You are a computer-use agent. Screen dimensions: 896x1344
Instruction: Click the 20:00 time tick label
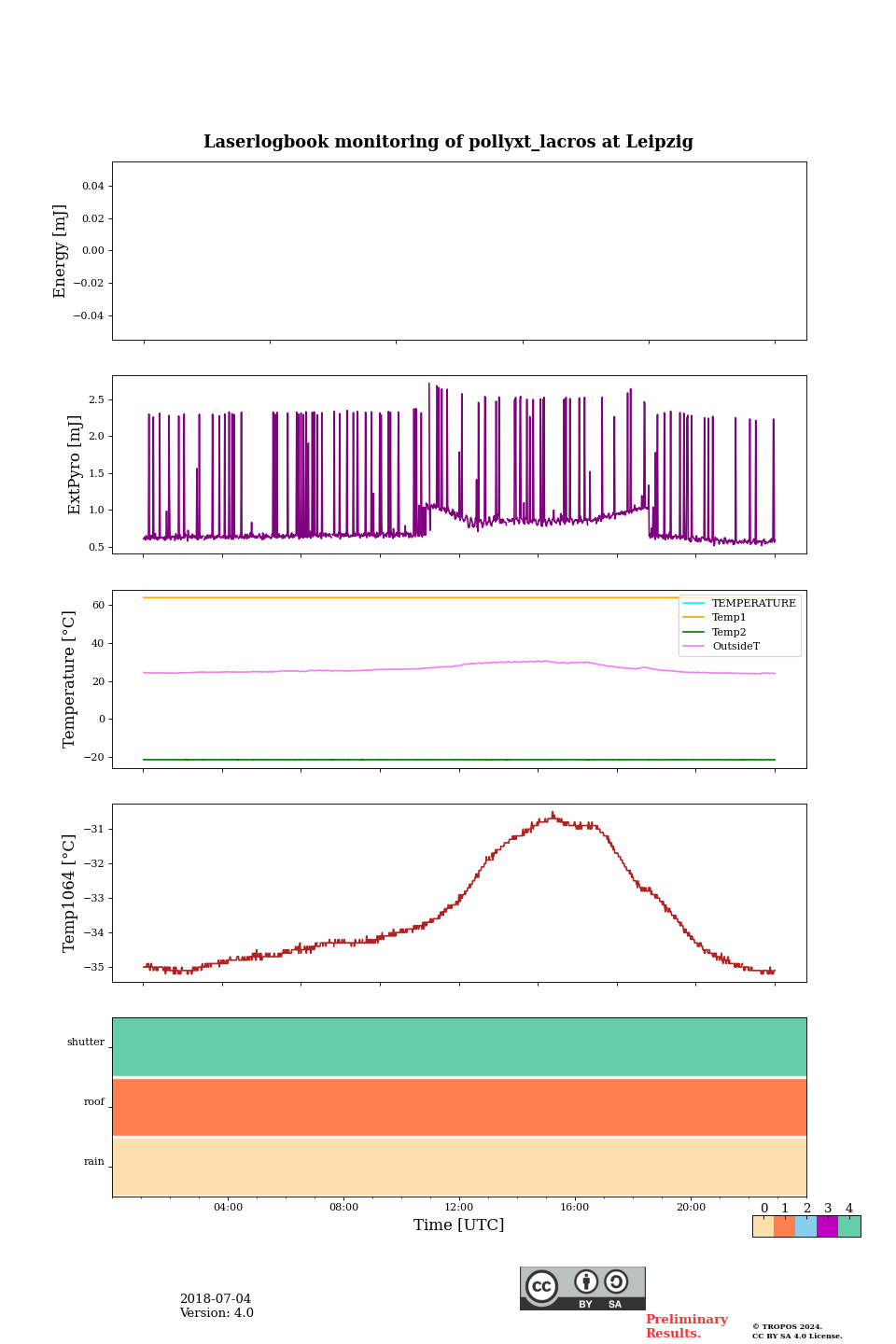691,1207
